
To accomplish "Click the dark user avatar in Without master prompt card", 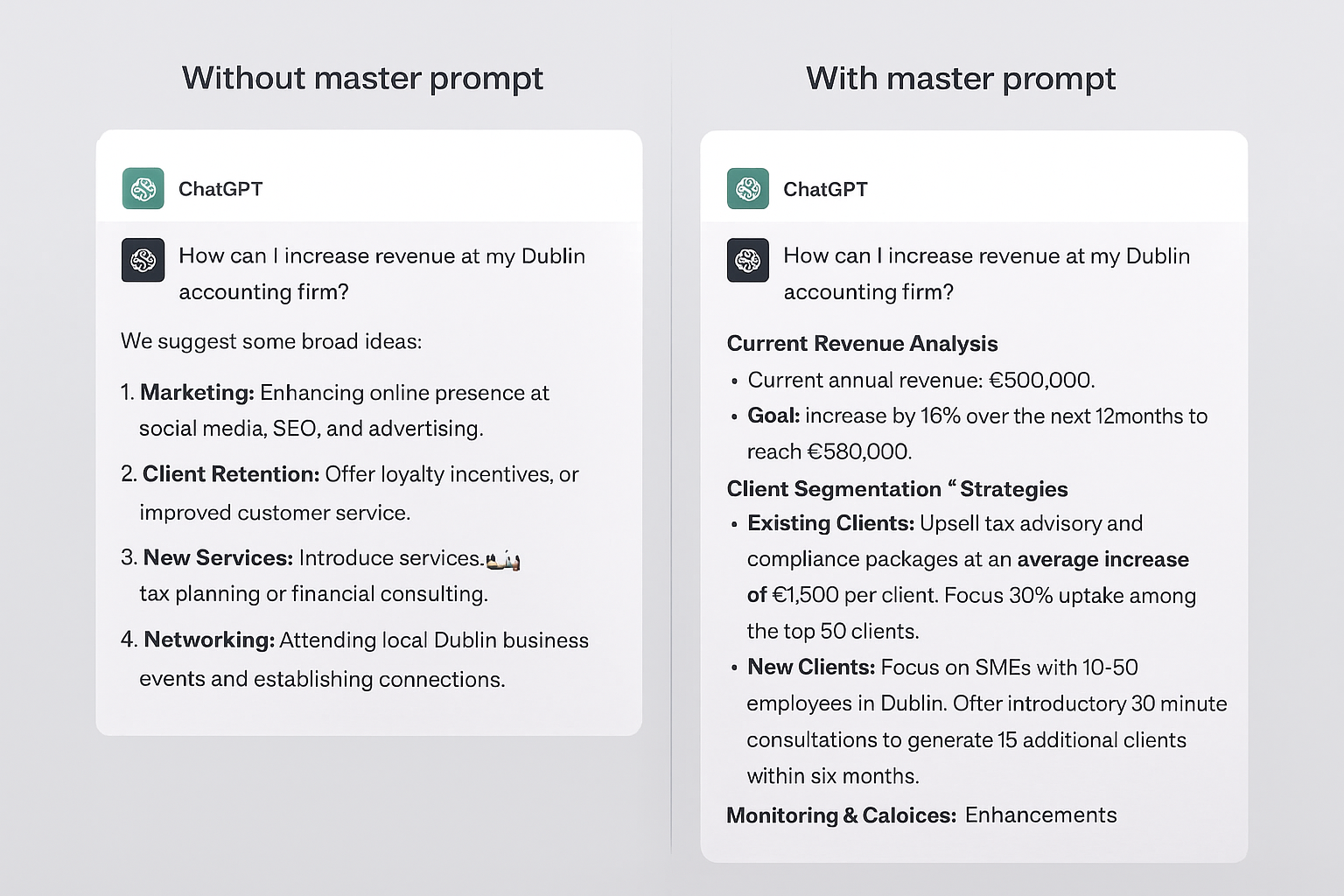I will [x=143, y=260].
